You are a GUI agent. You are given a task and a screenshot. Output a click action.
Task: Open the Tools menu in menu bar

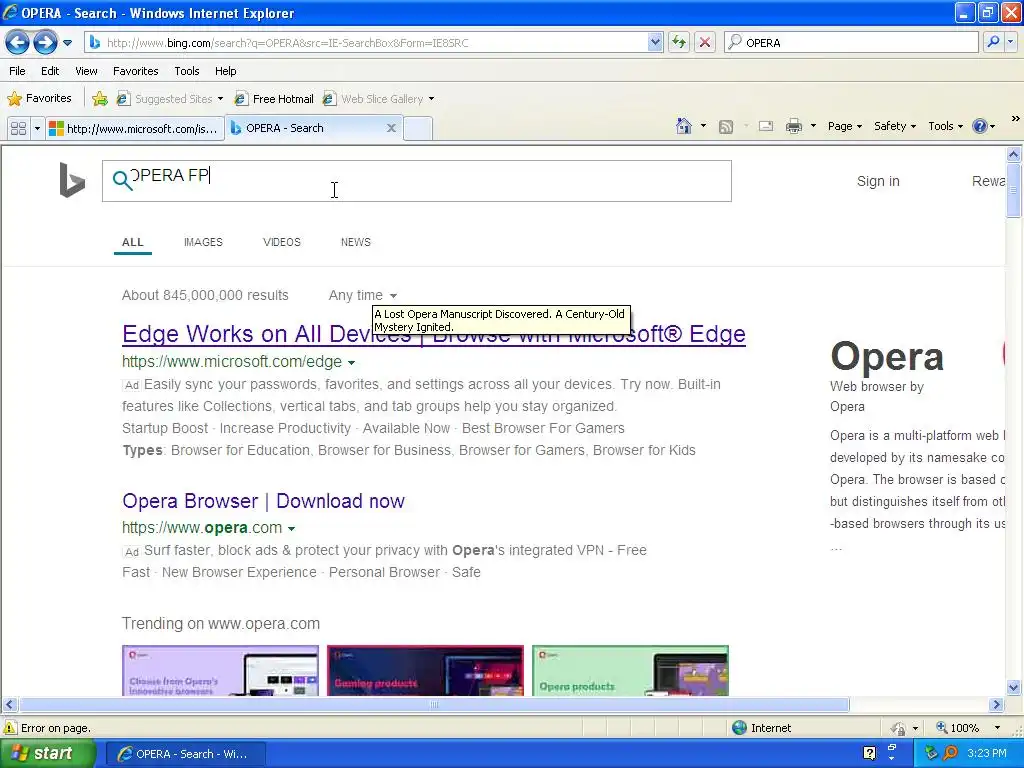(x=187, y=71)
